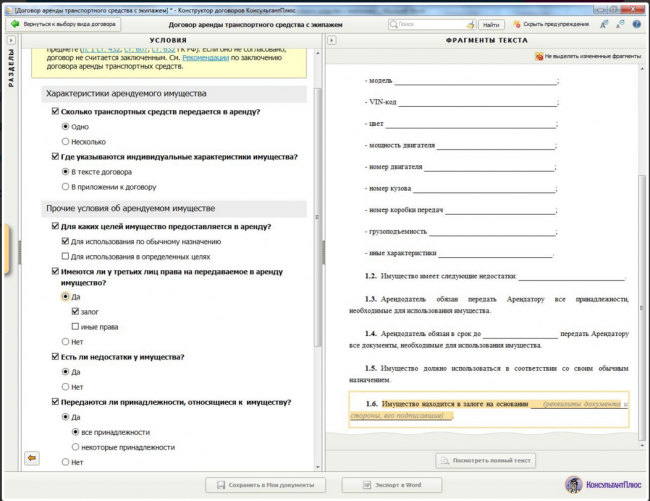The width and height of the screenshot is (650, 501).
Task: Click the Найти button
Action: (491, 25)
